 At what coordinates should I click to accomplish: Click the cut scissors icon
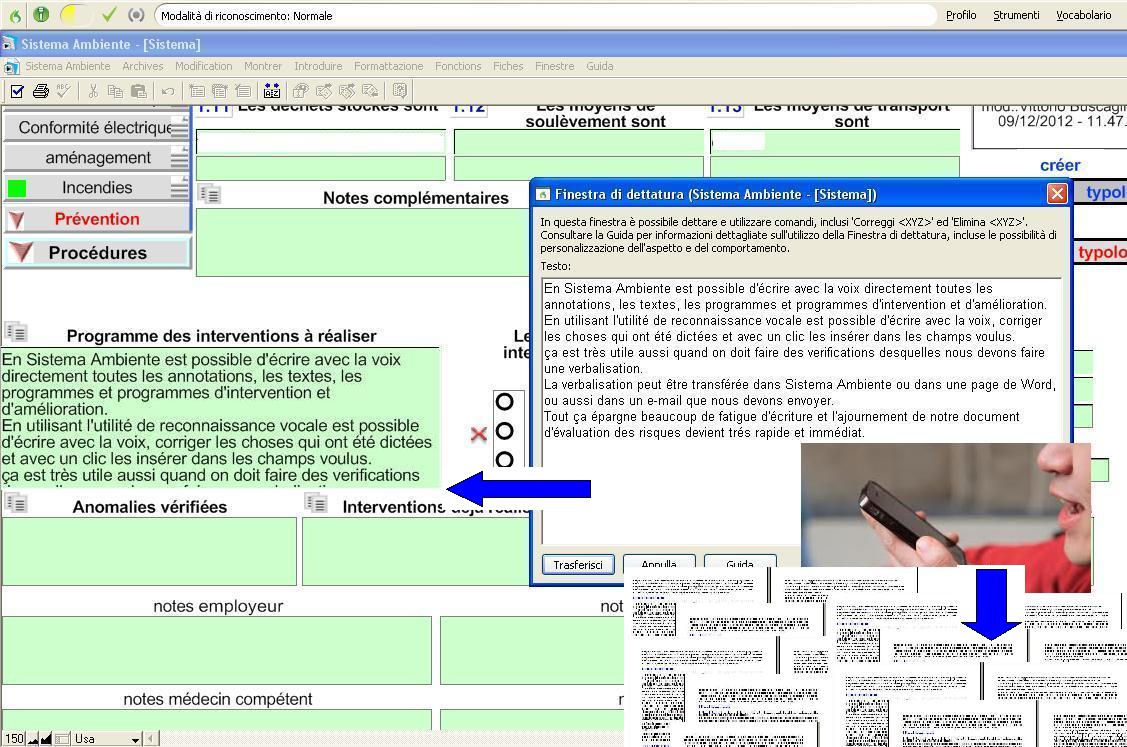[93, 91]
